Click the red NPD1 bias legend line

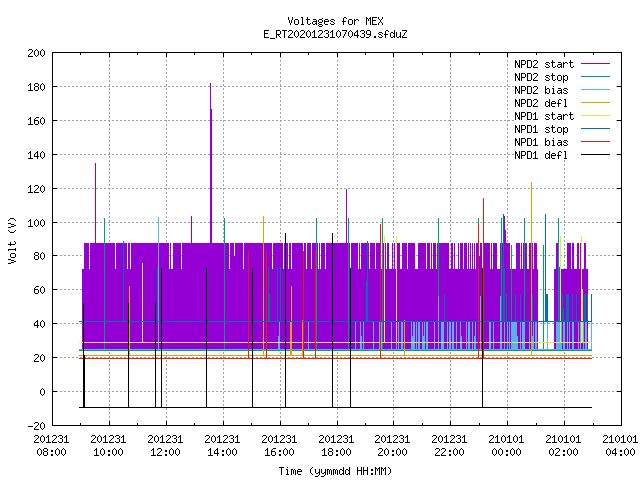[x=595, y=142]
